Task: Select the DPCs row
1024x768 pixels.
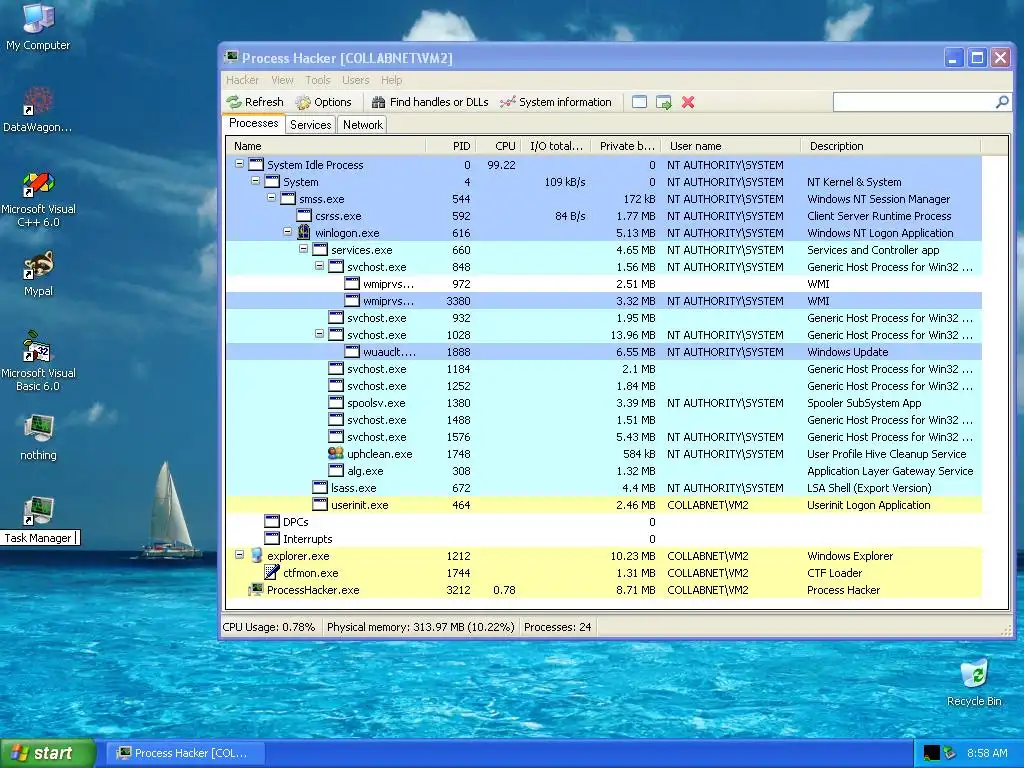Action: (x=603, y=521)
